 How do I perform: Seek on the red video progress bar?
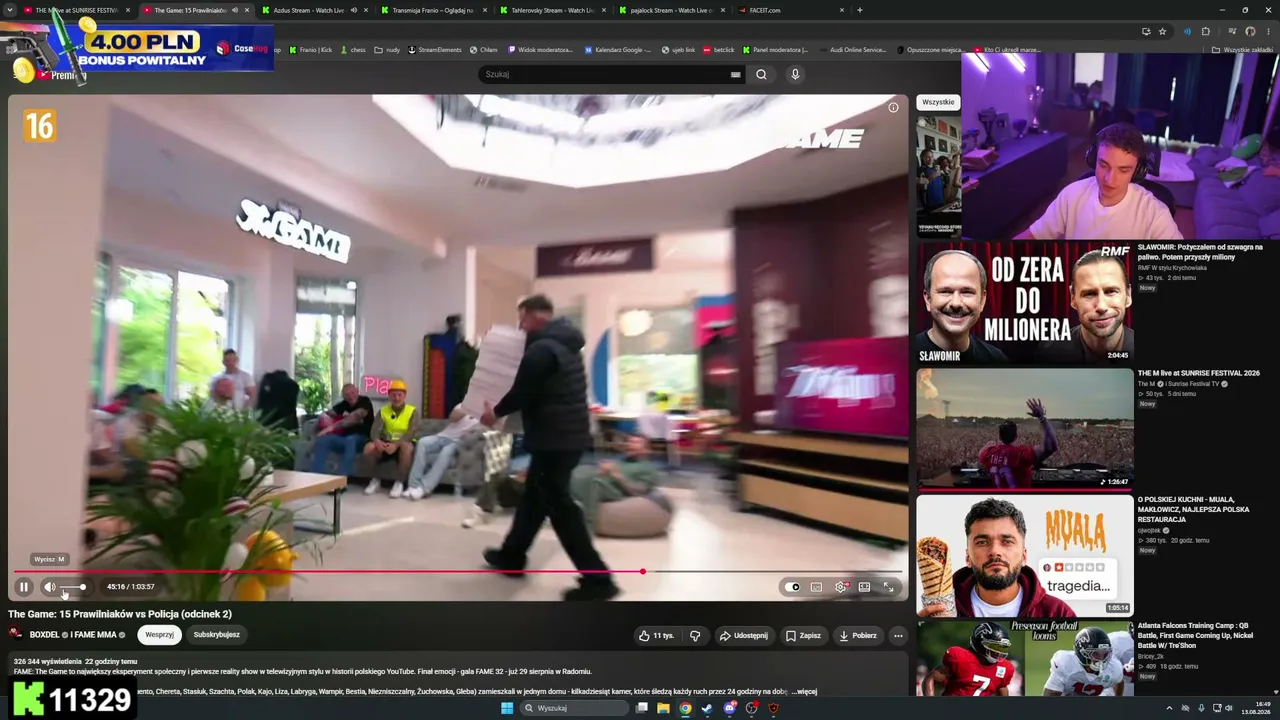458,572
